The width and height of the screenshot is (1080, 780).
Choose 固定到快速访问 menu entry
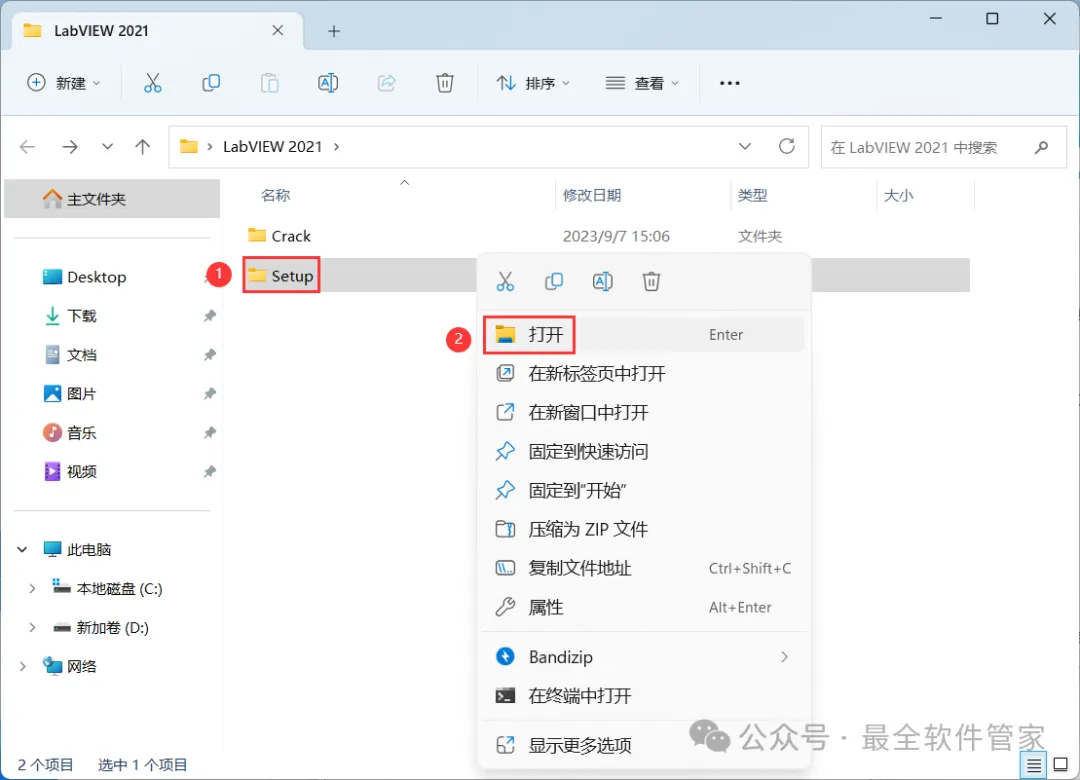pyautogui.click(x=644, y=451)
